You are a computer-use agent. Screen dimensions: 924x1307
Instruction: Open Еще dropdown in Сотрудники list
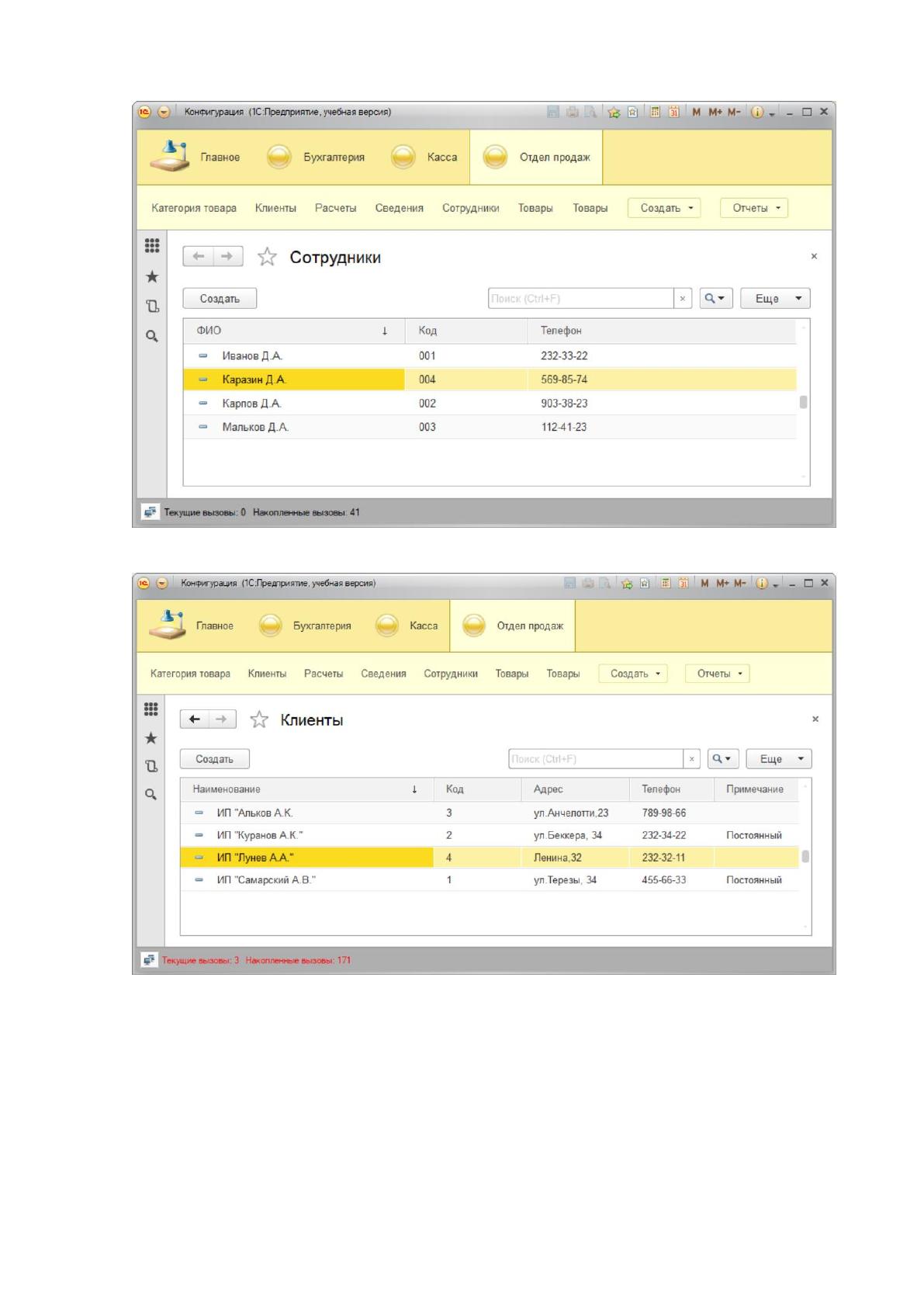pyautogui.click(x=775, y=299)
